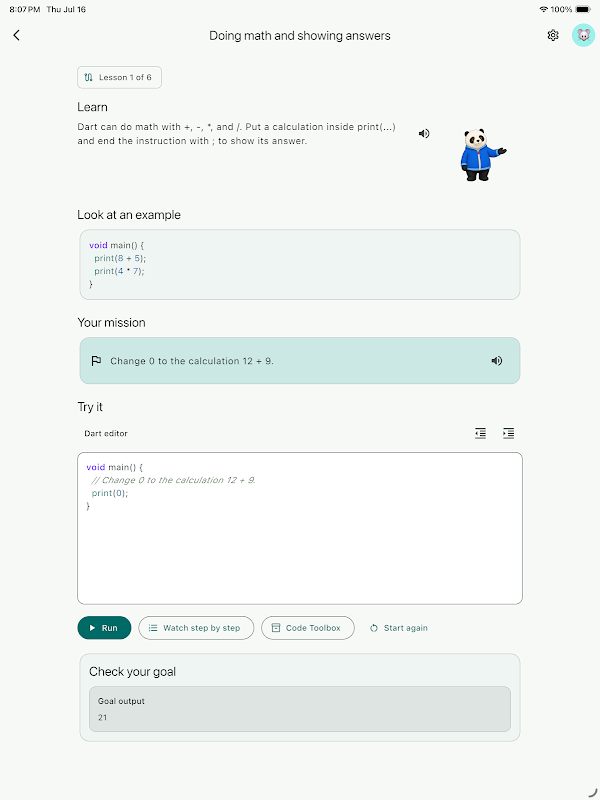Screen dimensions: 600x800
Task: Decrease indent in the Dart editor
Action: click(480, 433)
